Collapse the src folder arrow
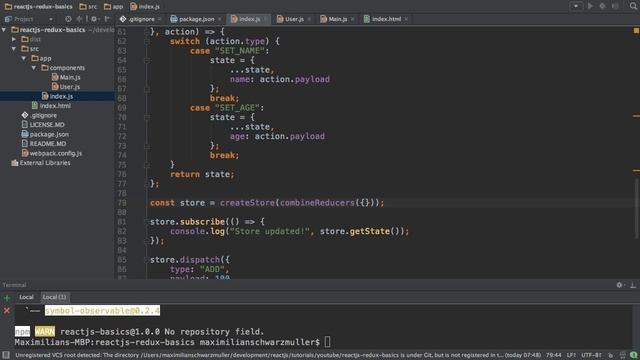 tap(14, 49)
